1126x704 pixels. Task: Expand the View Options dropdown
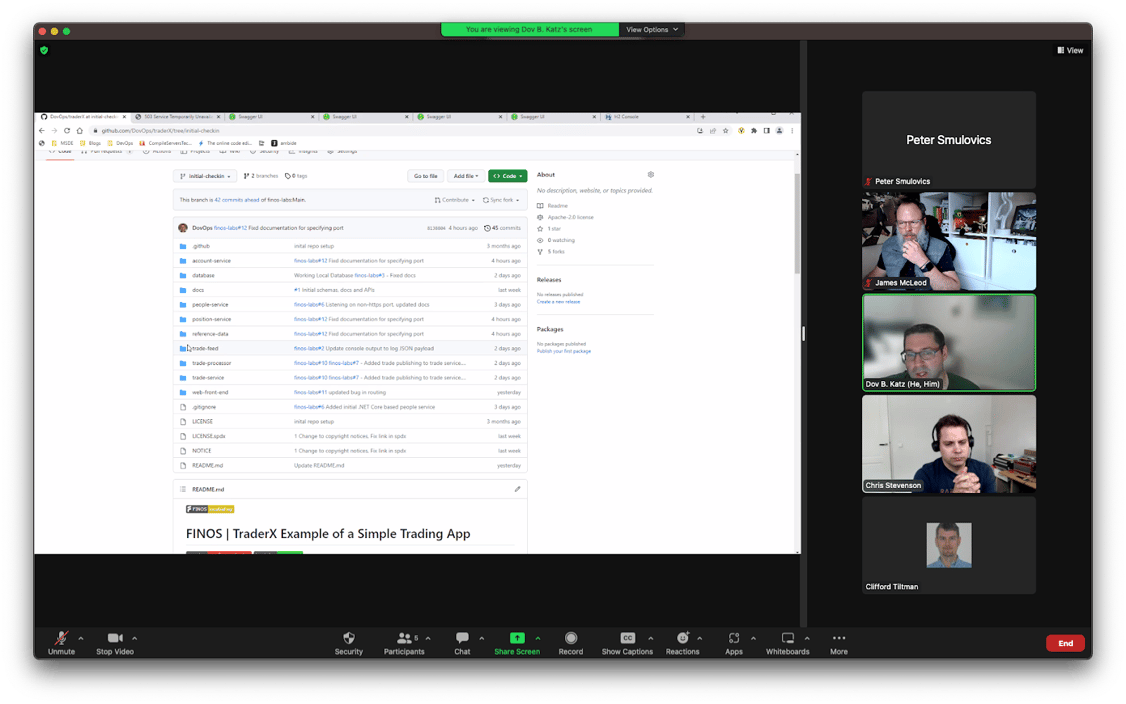(652, 30)
